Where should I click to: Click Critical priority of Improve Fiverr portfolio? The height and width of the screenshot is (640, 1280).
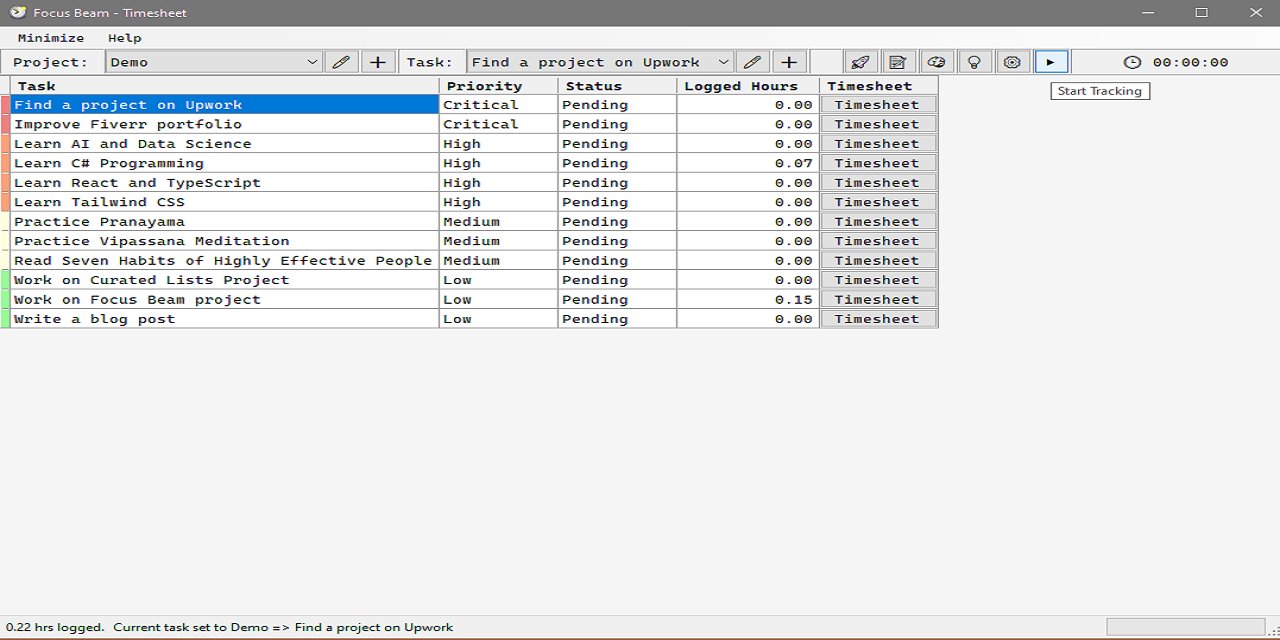(x=498, y=124)
